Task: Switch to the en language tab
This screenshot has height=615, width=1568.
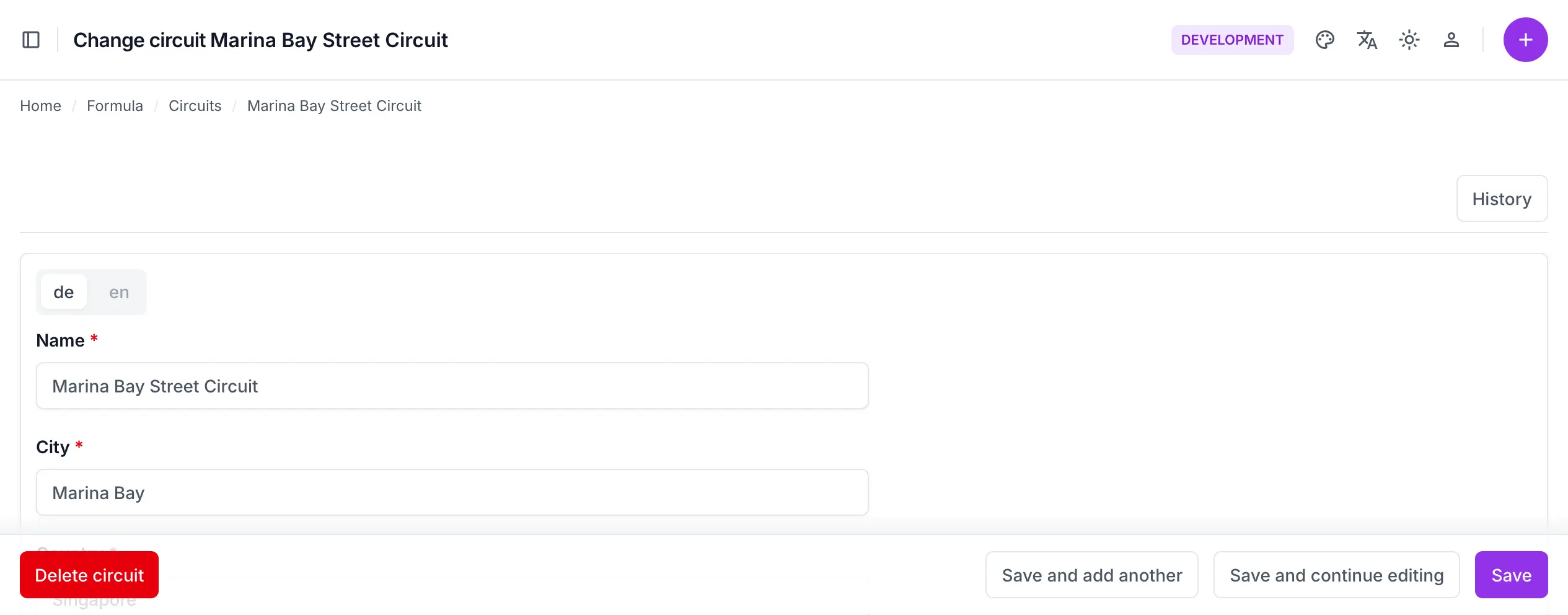Action: pyautogui.click(x=119, y=292)
